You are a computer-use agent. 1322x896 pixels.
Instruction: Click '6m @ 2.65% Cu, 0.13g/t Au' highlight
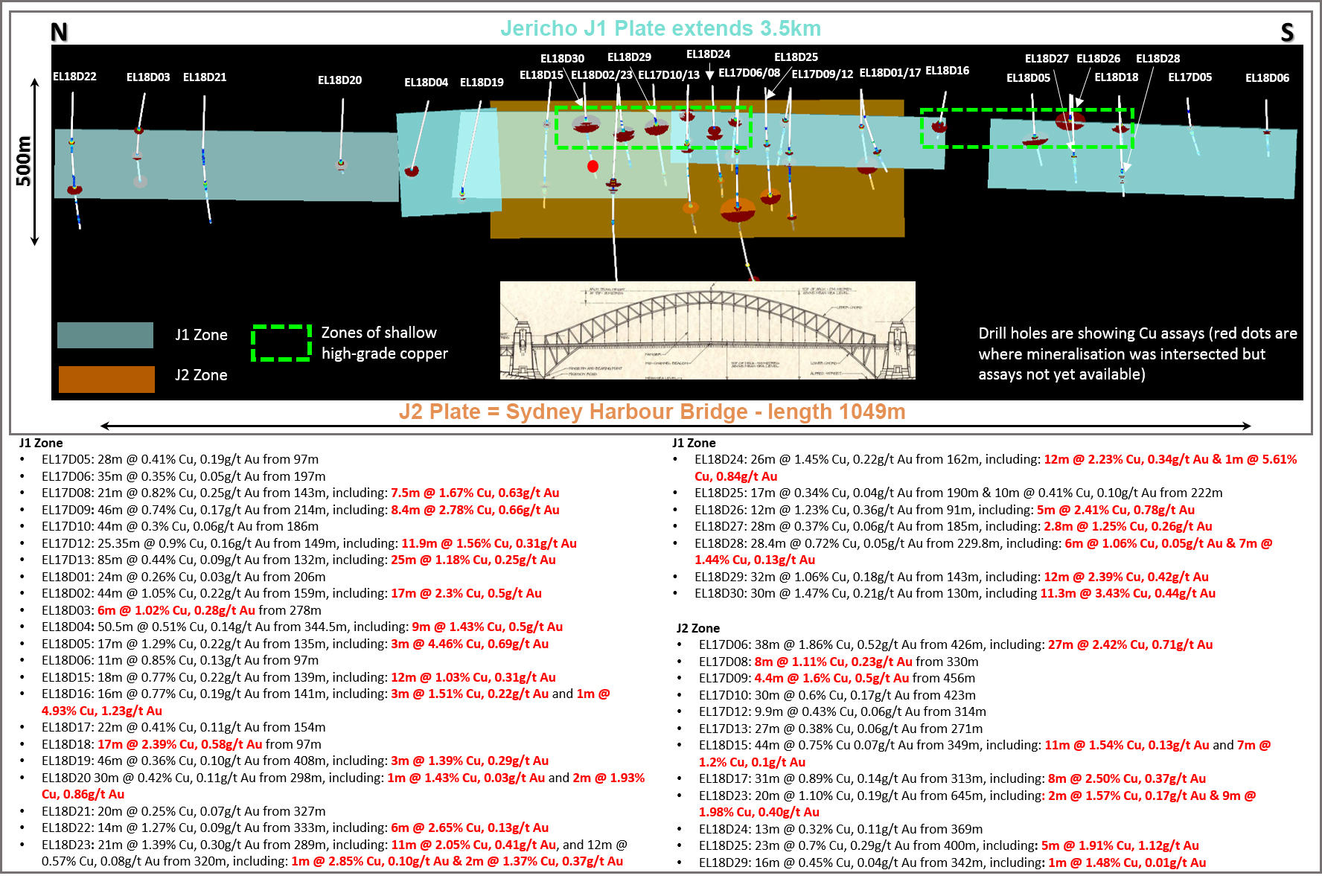coord(470,828)
